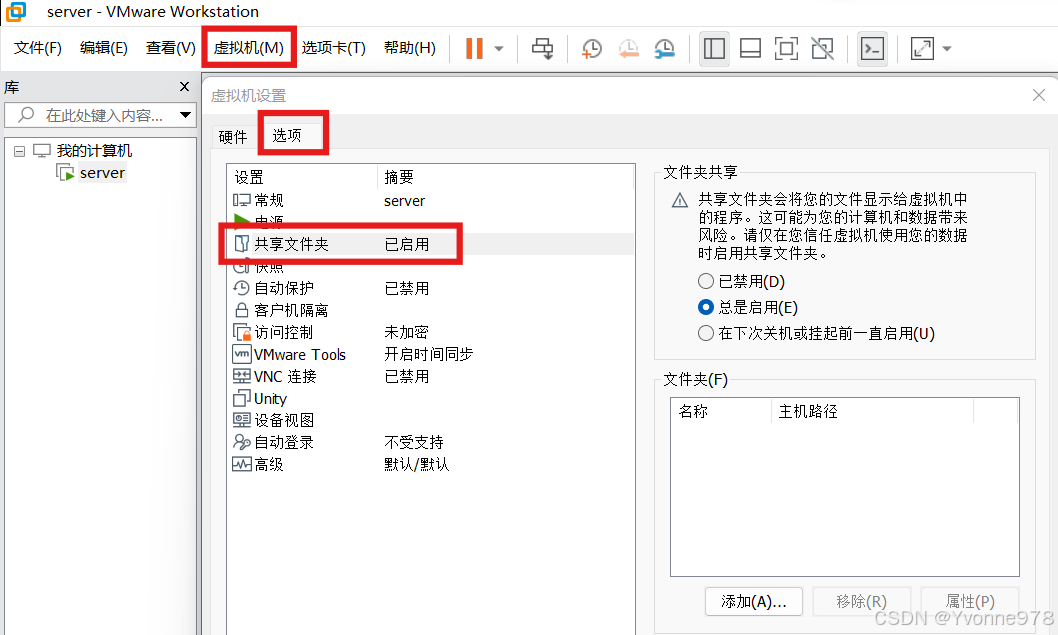
Task: Select 我的计算机 in the library tree
Action: point(94,150)
